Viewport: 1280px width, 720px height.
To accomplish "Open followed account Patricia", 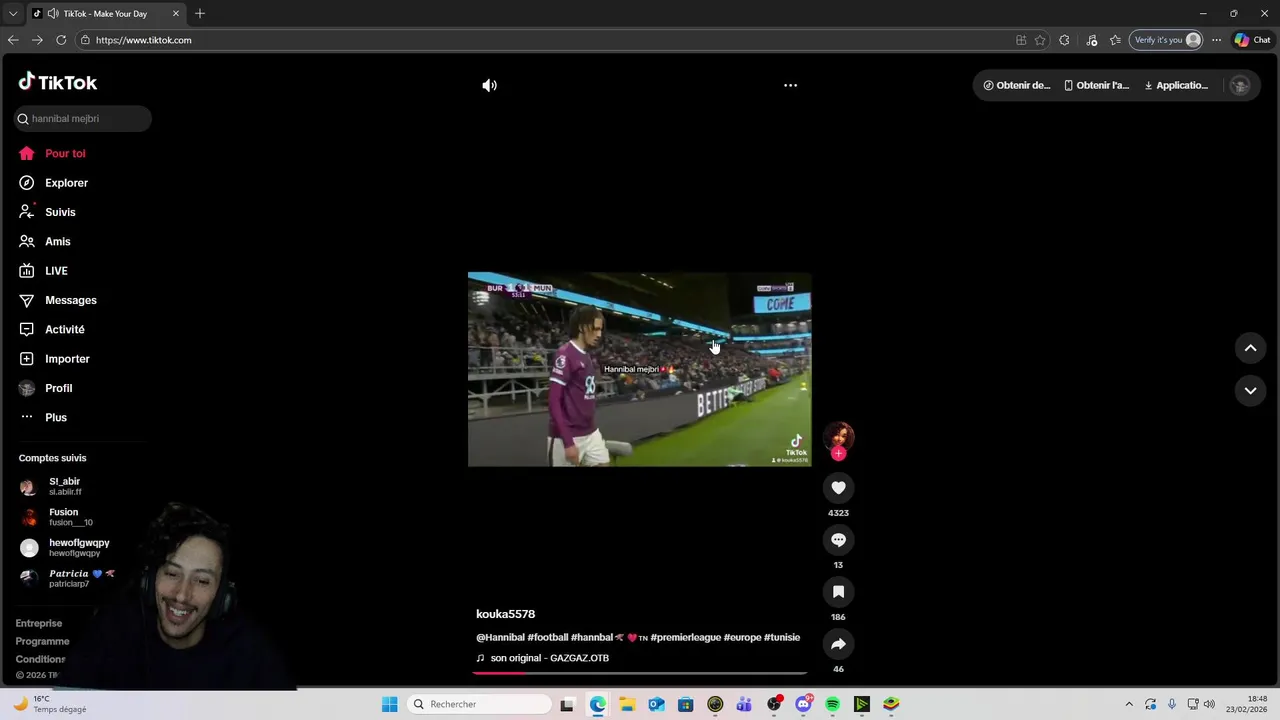I will click(x=83, y=578).
